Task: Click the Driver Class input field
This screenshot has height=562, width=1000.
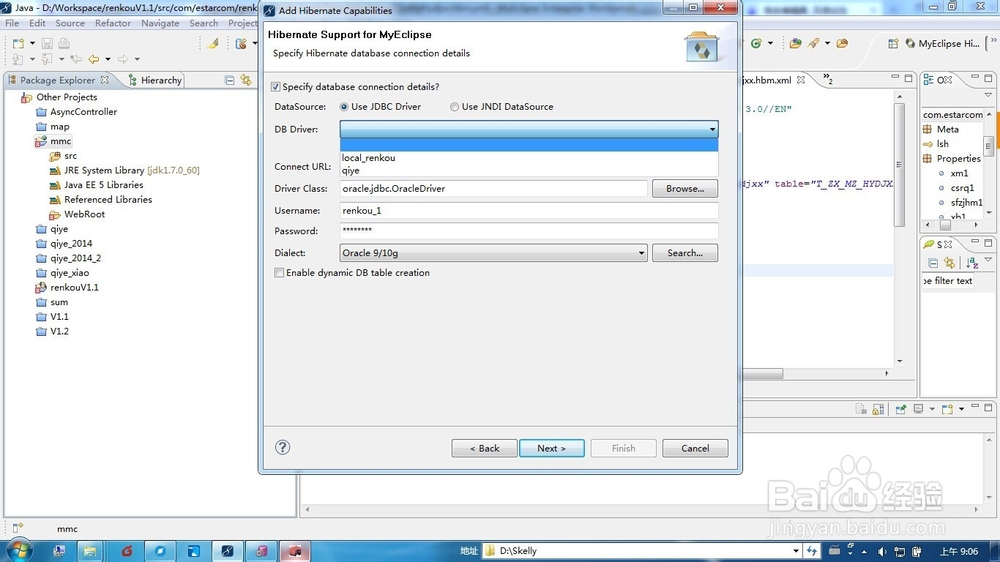Action: [493, 188]
